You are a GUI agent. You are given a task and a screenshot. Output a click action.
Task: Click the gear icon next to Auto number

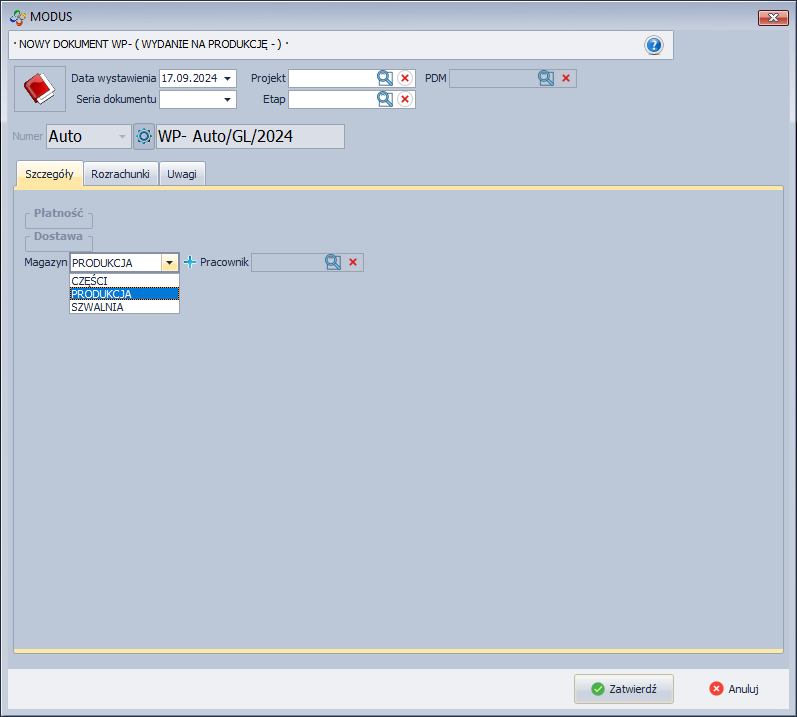click(x=144, y=136)
